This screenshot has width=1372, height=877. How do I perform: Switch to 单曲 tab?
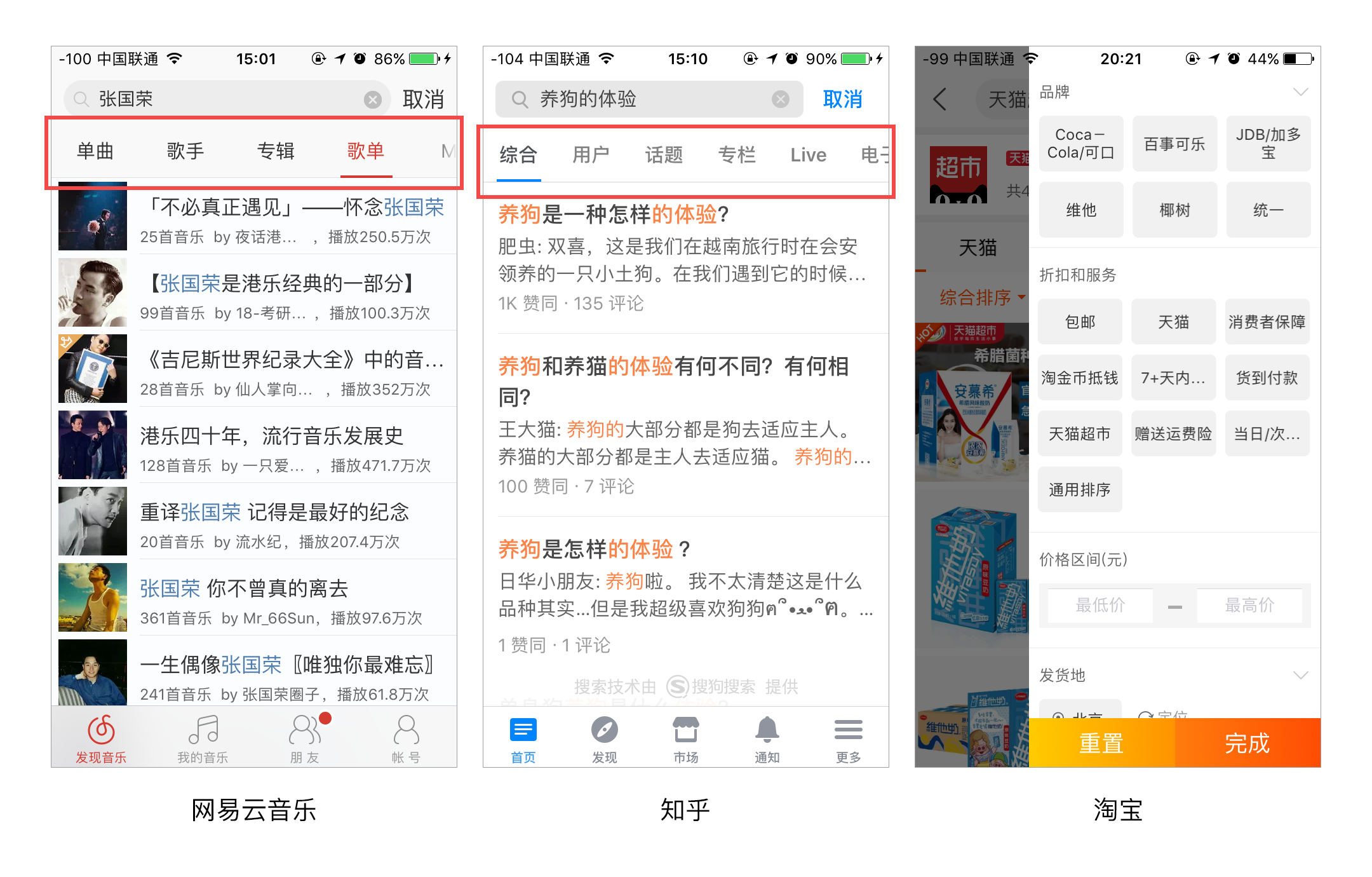tap(95, 151)
